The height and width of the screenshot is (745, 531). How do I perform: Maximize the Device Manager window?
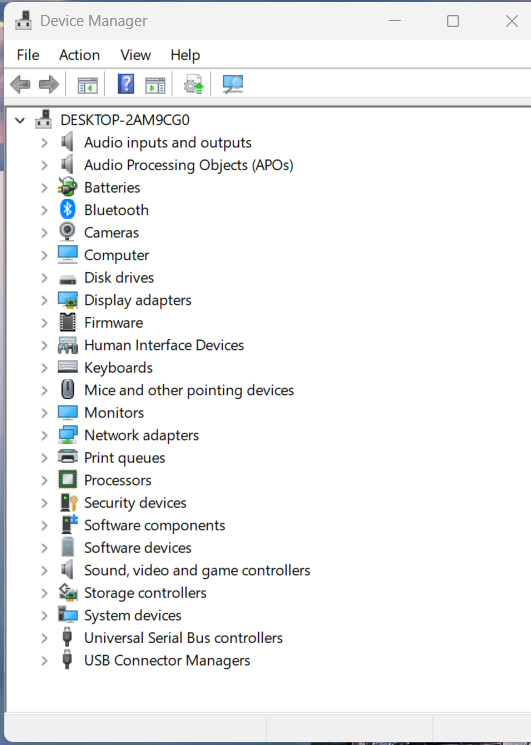click(453, 21)
